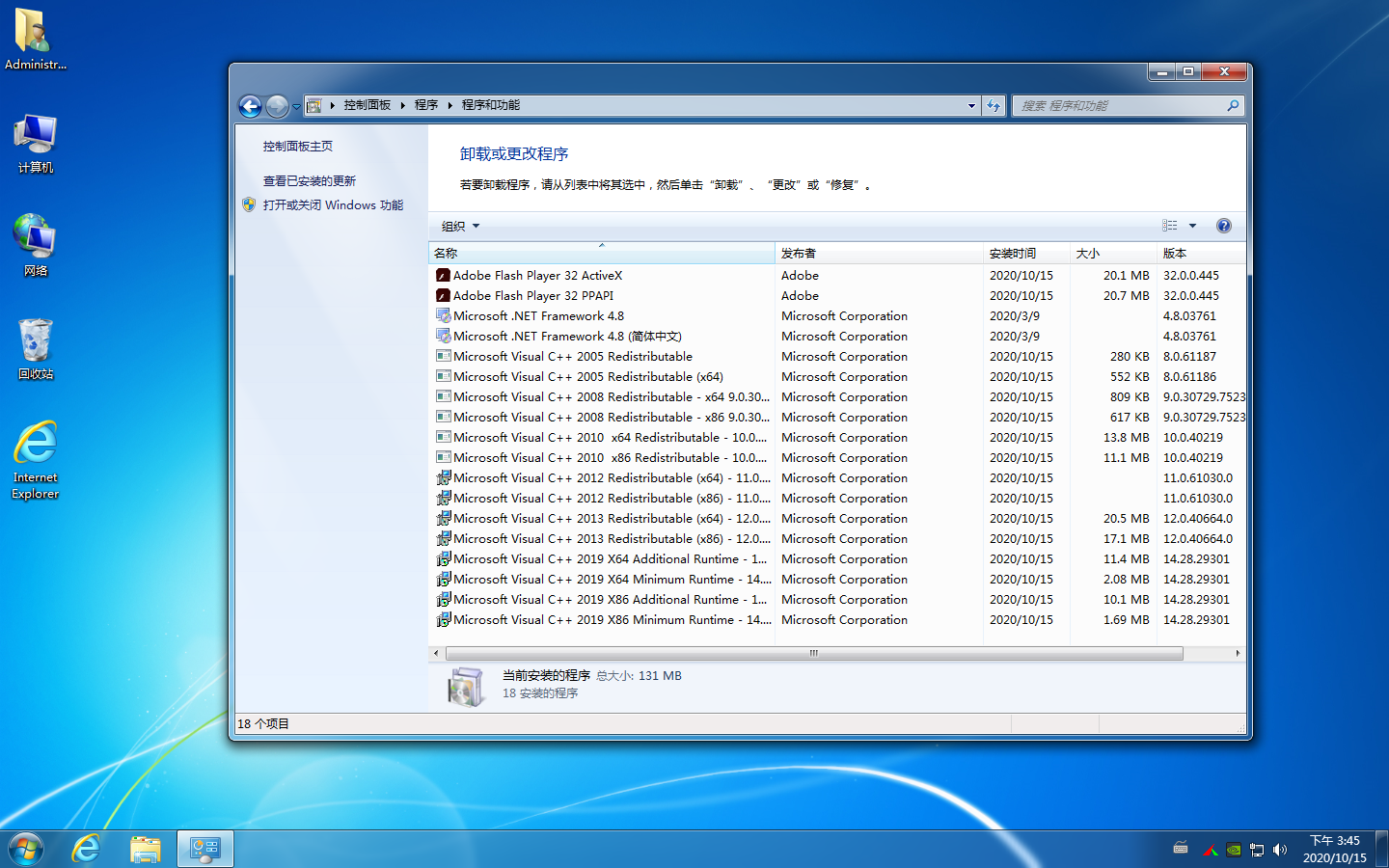Sort by 发布者 column header

pyautogui.click(x=879, y=254)
